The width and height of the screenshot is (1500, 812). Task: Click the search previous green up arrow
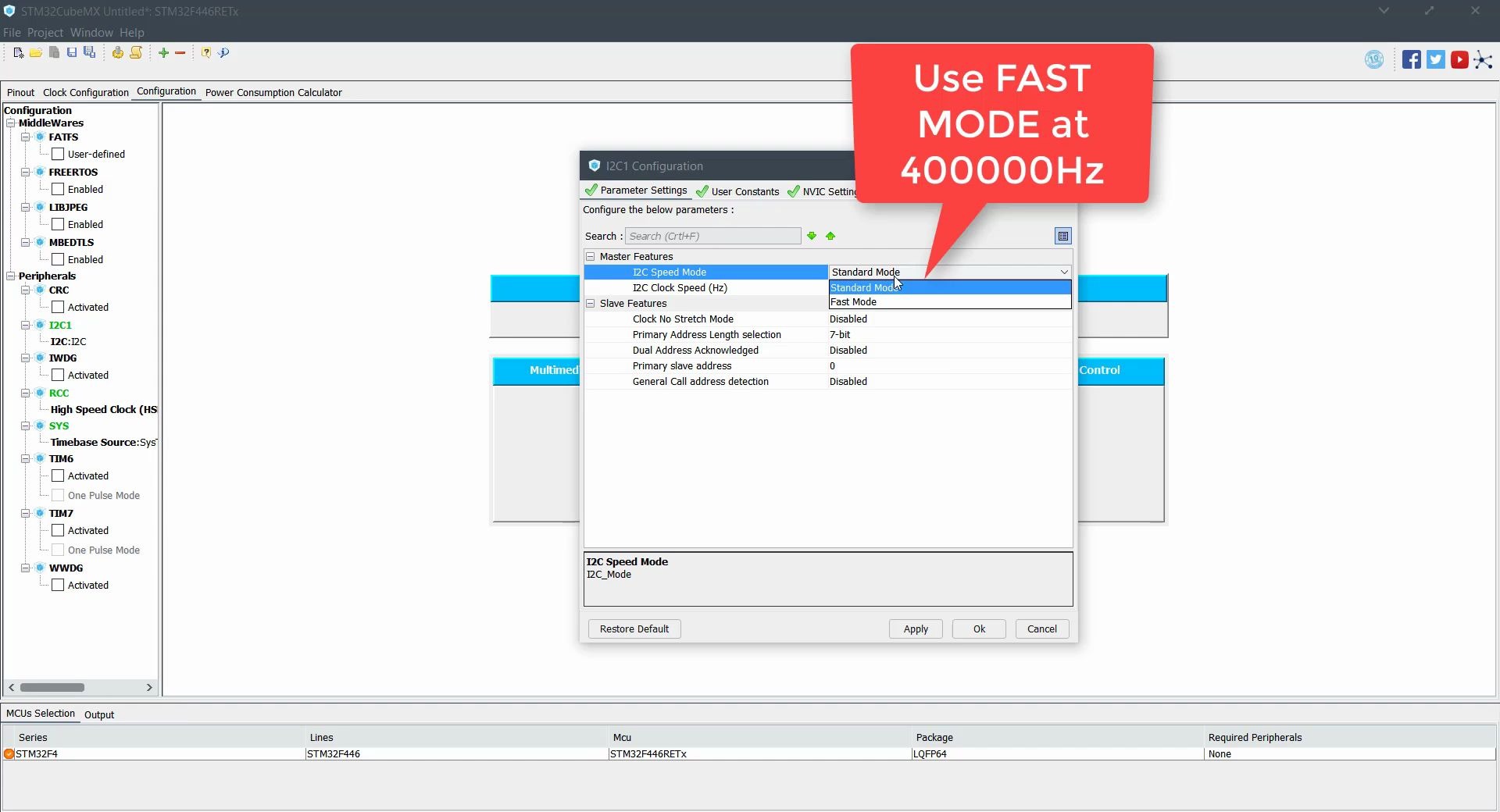coord(830,236)
